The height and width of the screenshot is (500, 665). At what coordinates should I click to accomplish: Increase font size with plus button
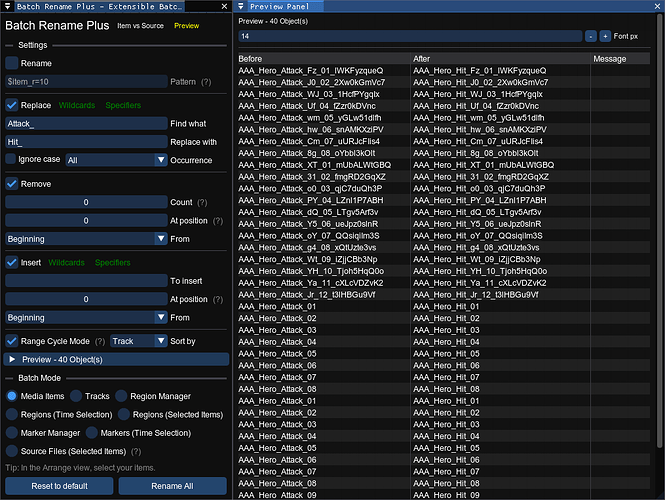[x=605, y=36]
